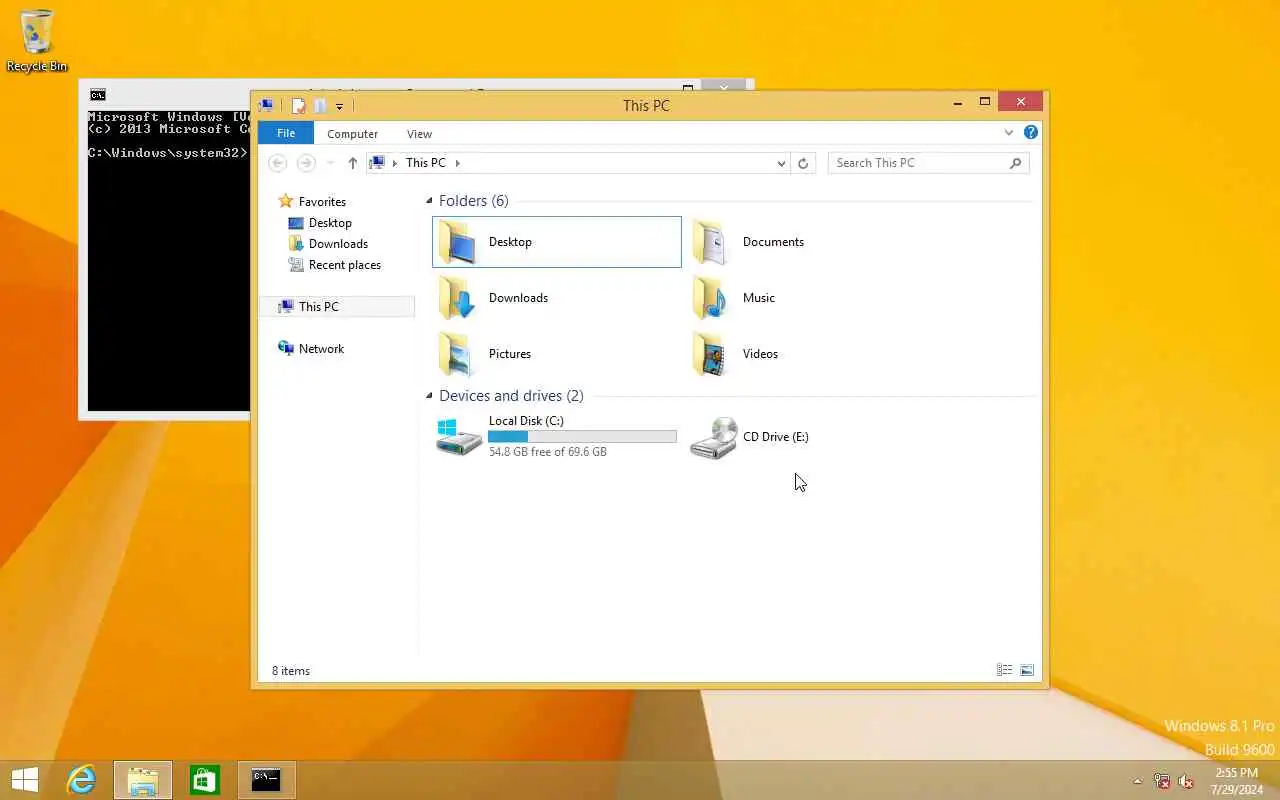Open Windows Start button
This screenshot has height=800, width=1280.
tap(24, 780)
